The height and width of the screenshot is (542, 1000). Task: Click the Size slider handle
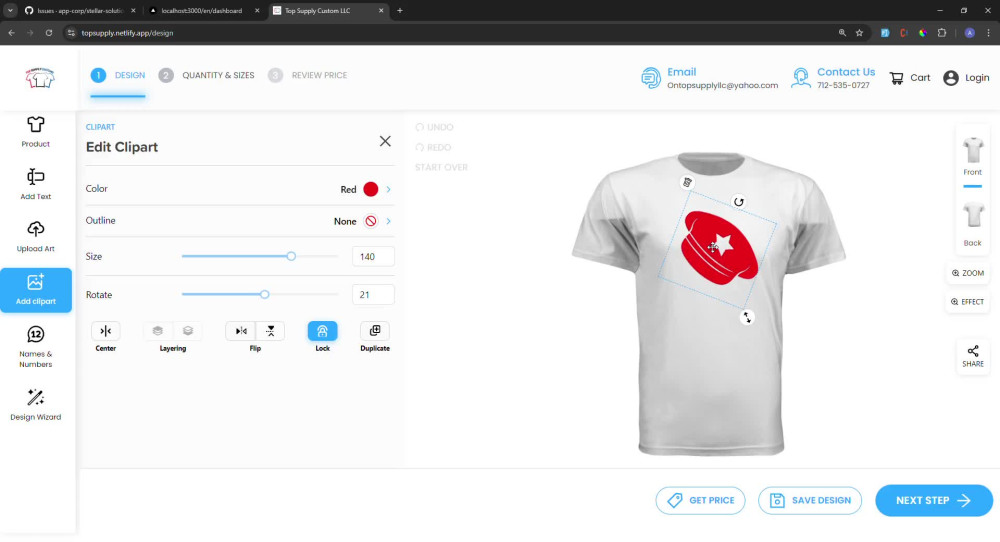pyautogui.click(x=291, y=256)
